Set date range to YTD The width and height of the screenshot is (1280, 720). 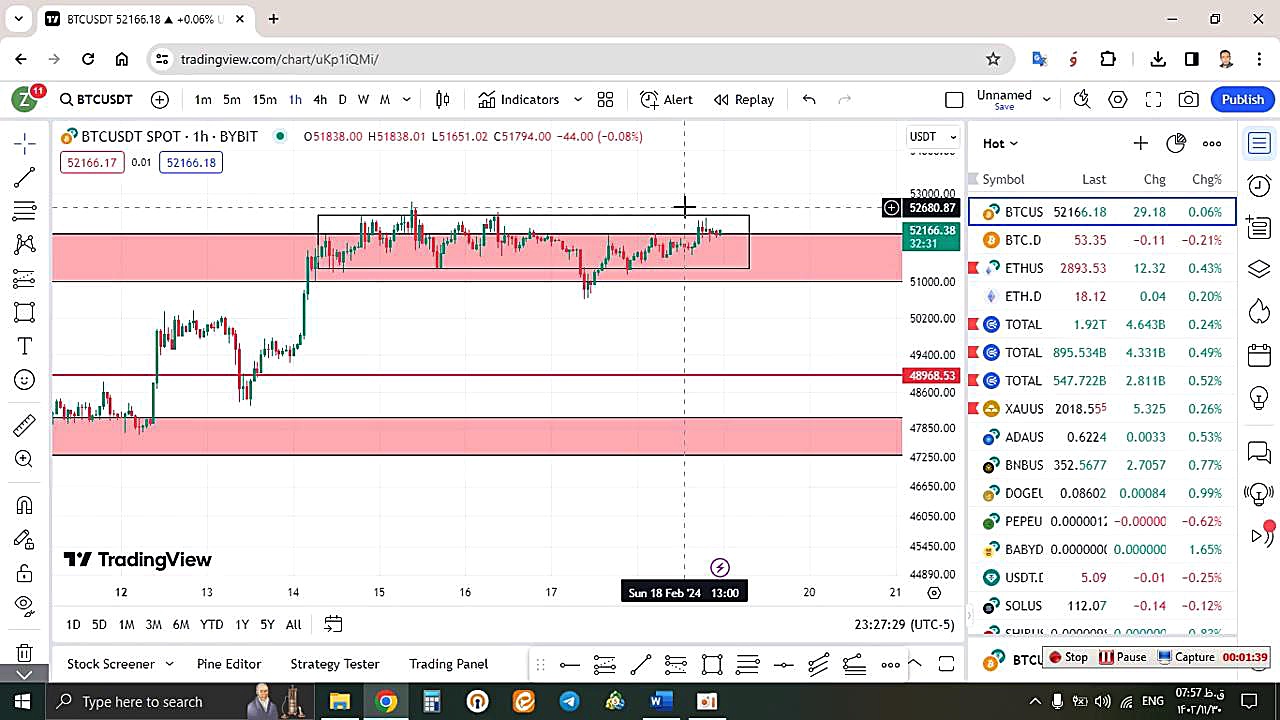[211, 624]
